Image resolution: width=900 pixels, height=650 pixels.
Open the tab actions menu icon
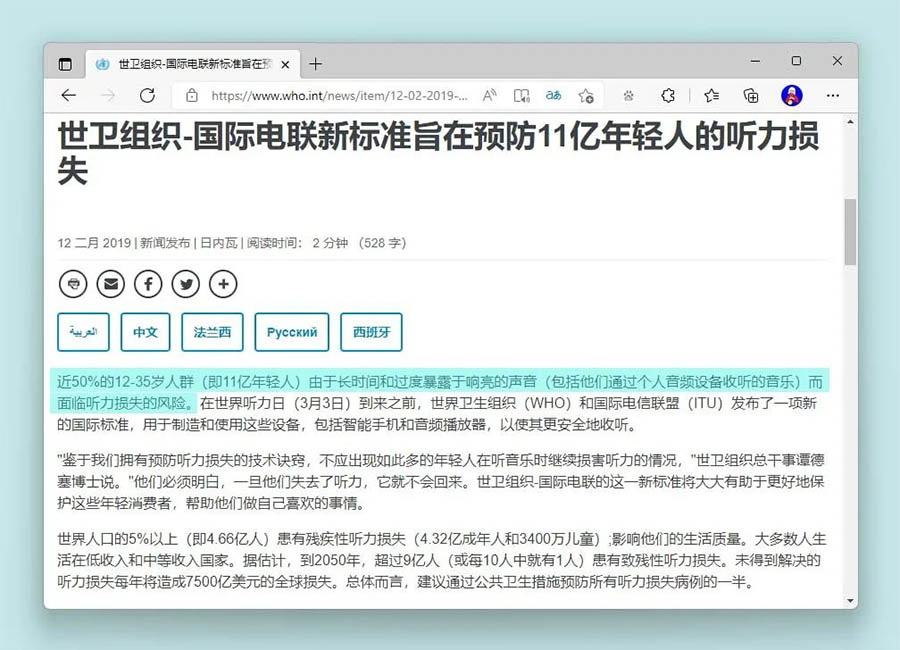(65, 64)
